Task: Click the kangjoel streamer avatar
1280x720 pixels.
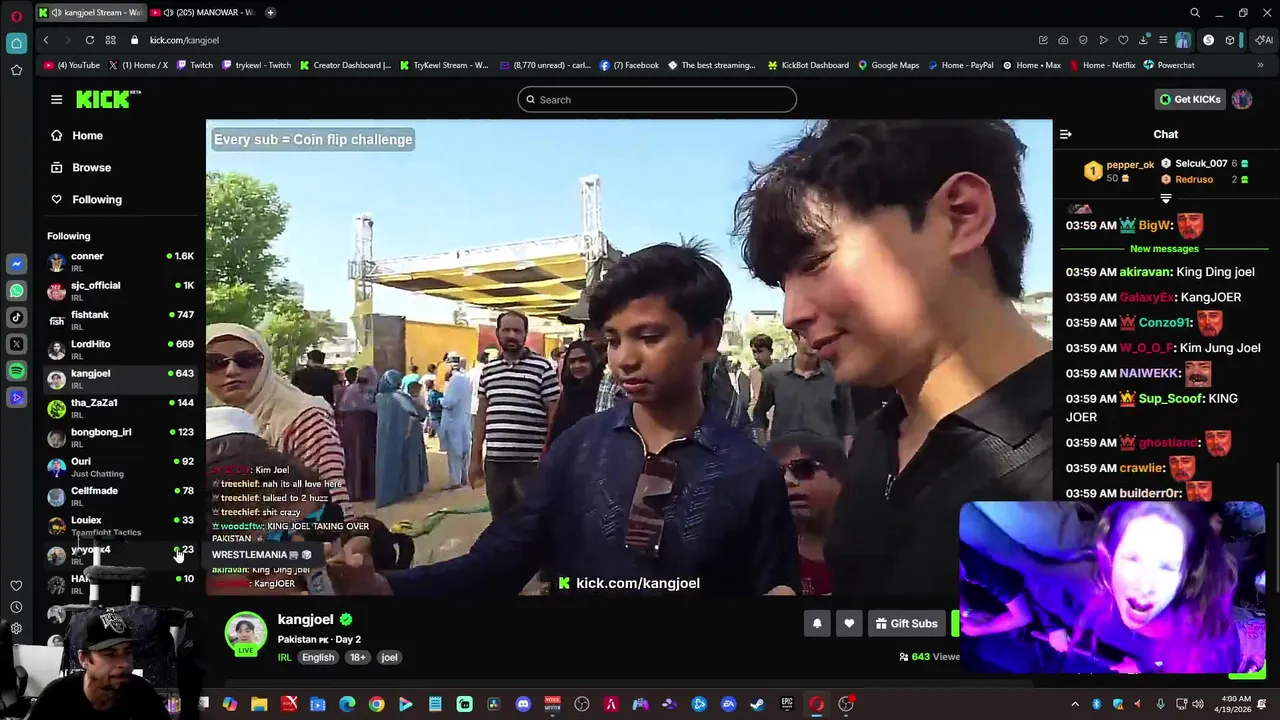Action: pyautogui.click(x=245, y=634)
